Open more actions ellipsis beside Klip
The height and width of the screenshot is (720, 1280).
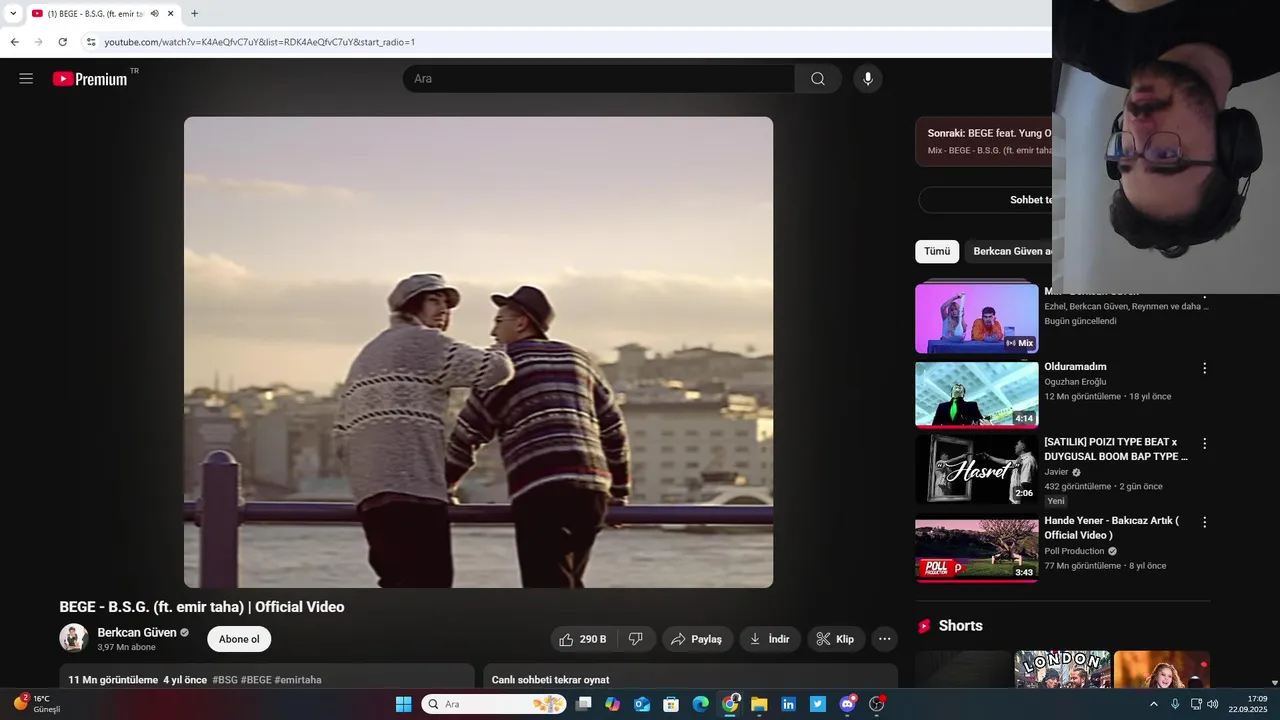884,639
